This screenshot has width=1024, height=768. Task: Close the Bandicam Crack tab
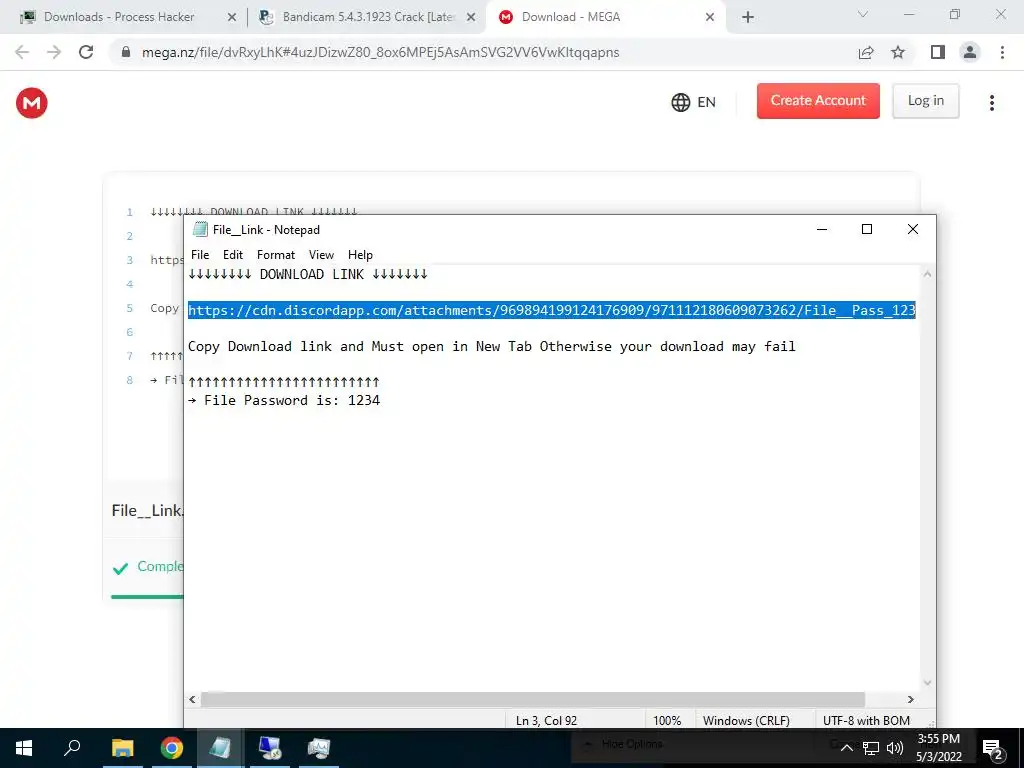[x=471, y=18]
